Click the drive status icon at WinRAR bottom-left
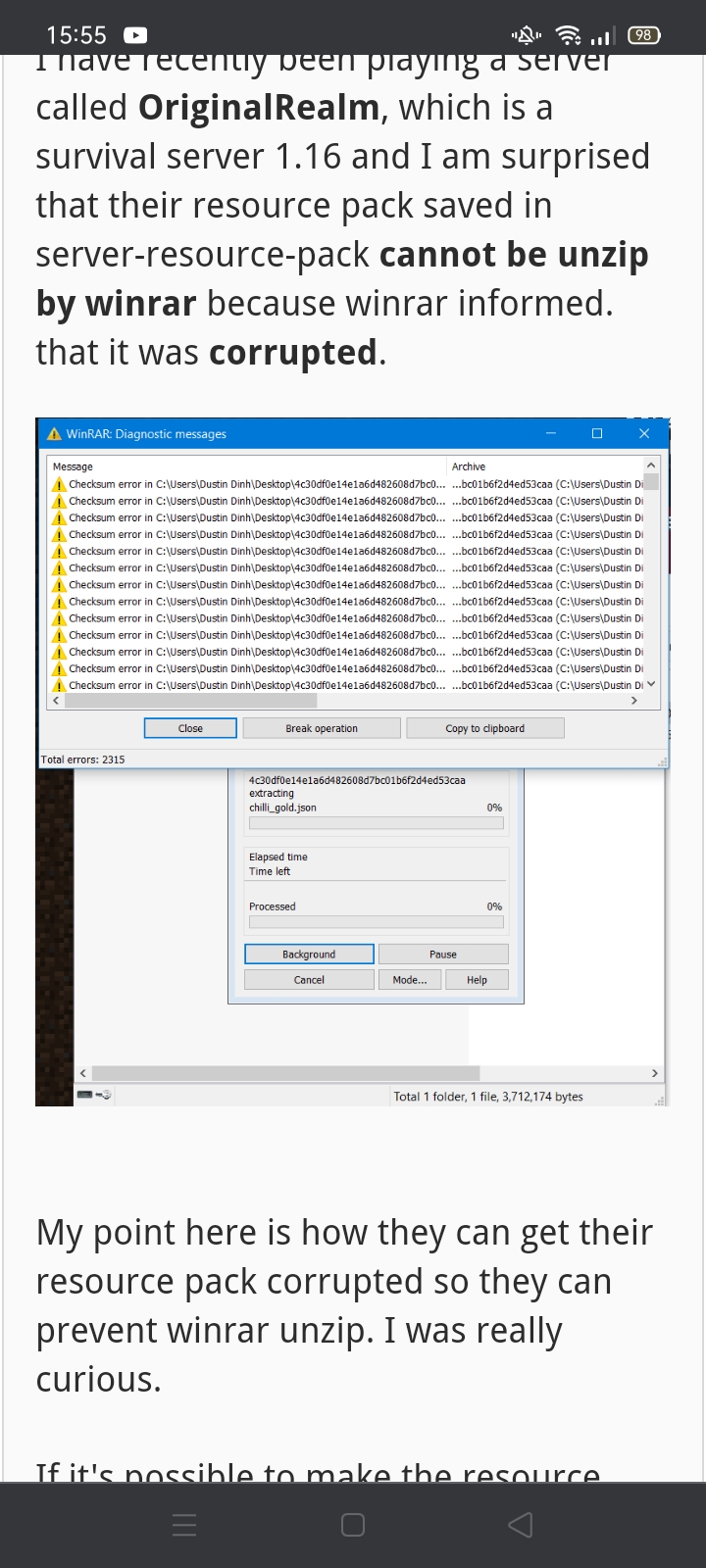The height and width of the screenshot is (1568, 706). pos(94,1095)
